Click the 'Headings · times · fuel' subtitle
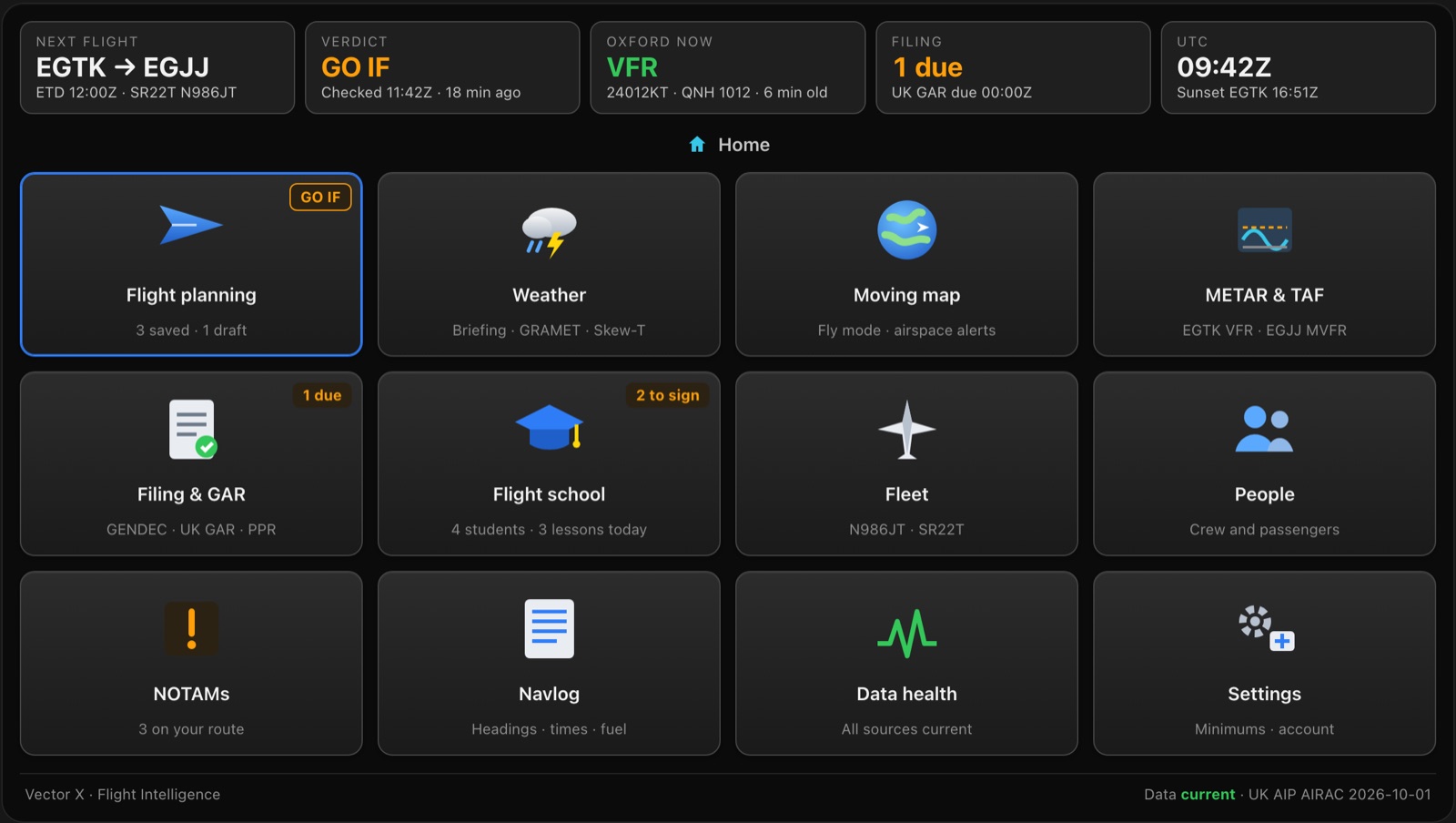The width and height of the screenshot is (1456, 823). tap(549, 729)
